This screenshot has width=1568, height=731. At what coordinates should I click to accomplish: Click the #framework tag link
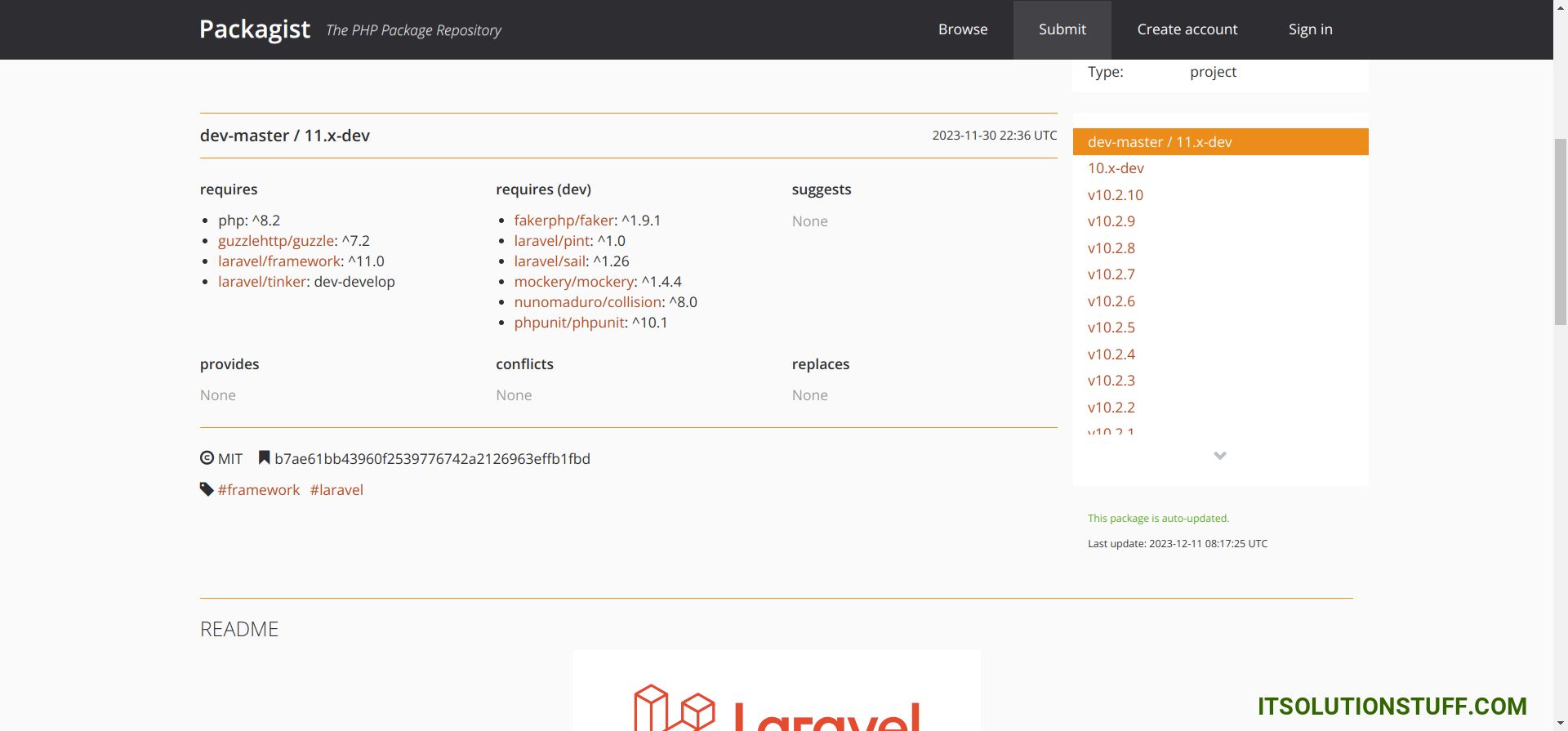pyautogui.click(x=259, y=490)
